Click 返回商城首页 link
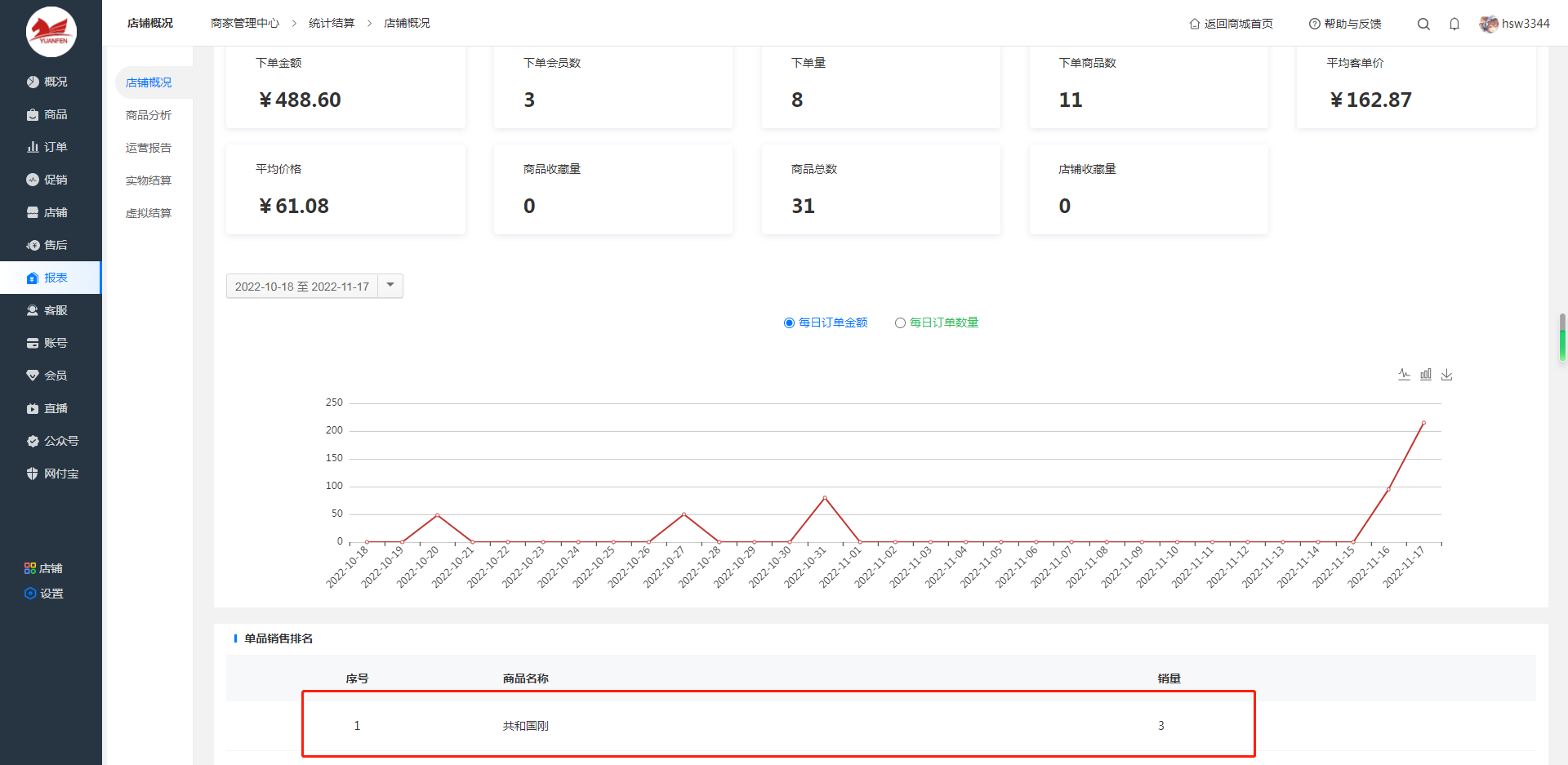The image size is (1568, 765). [1238, 24]
